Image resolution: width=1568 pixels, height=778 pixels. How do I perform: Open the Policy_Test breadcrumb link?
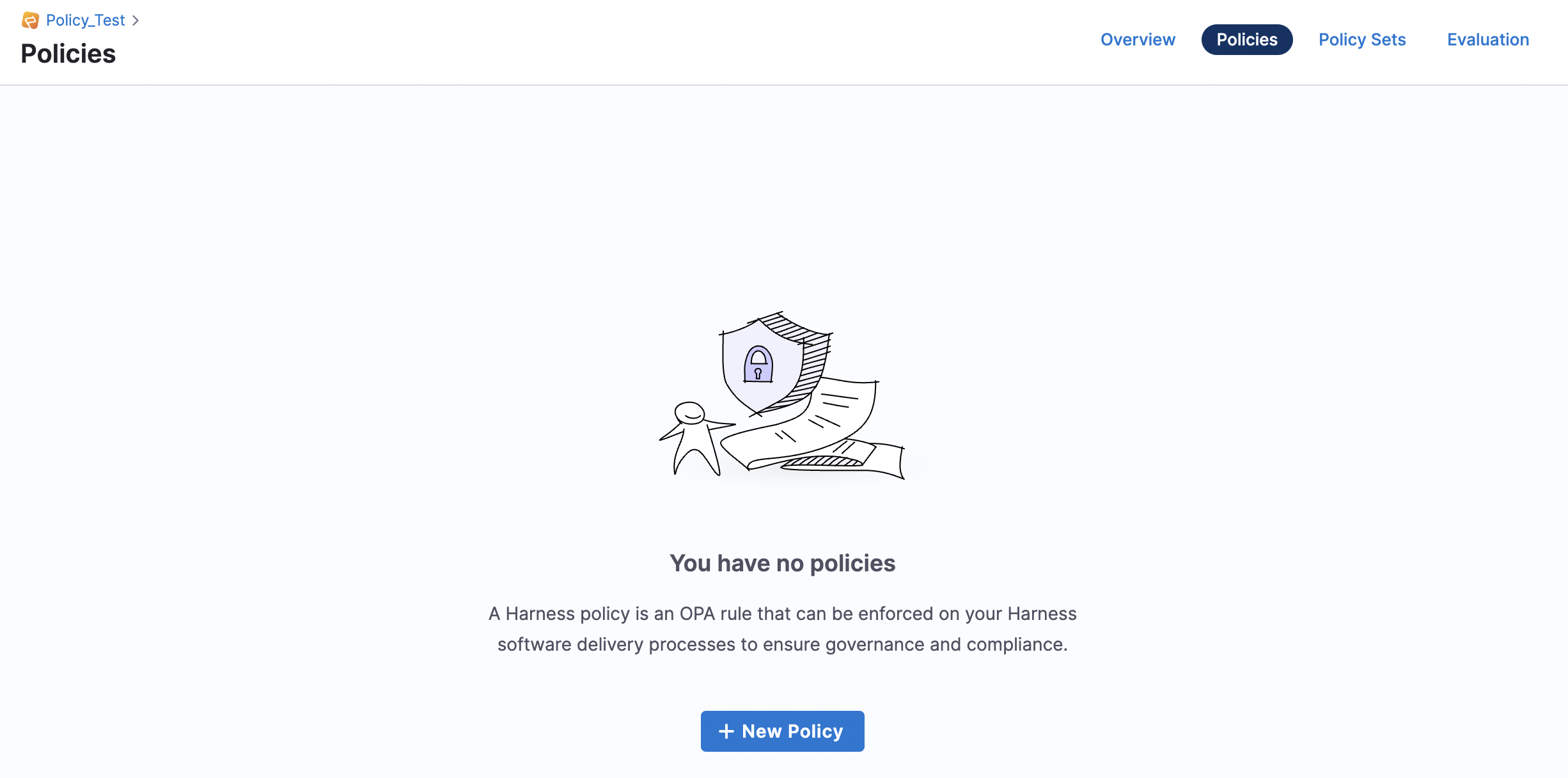click(85, 20)
